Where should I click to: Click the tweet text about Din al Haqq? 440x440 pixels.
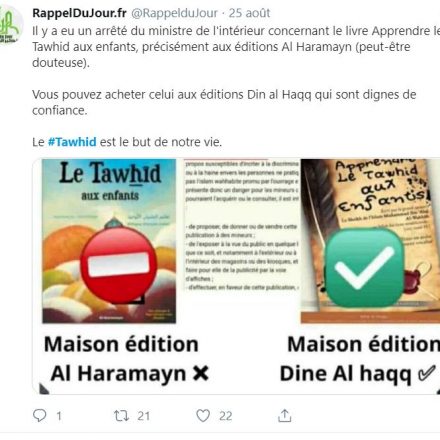[224, 102]
